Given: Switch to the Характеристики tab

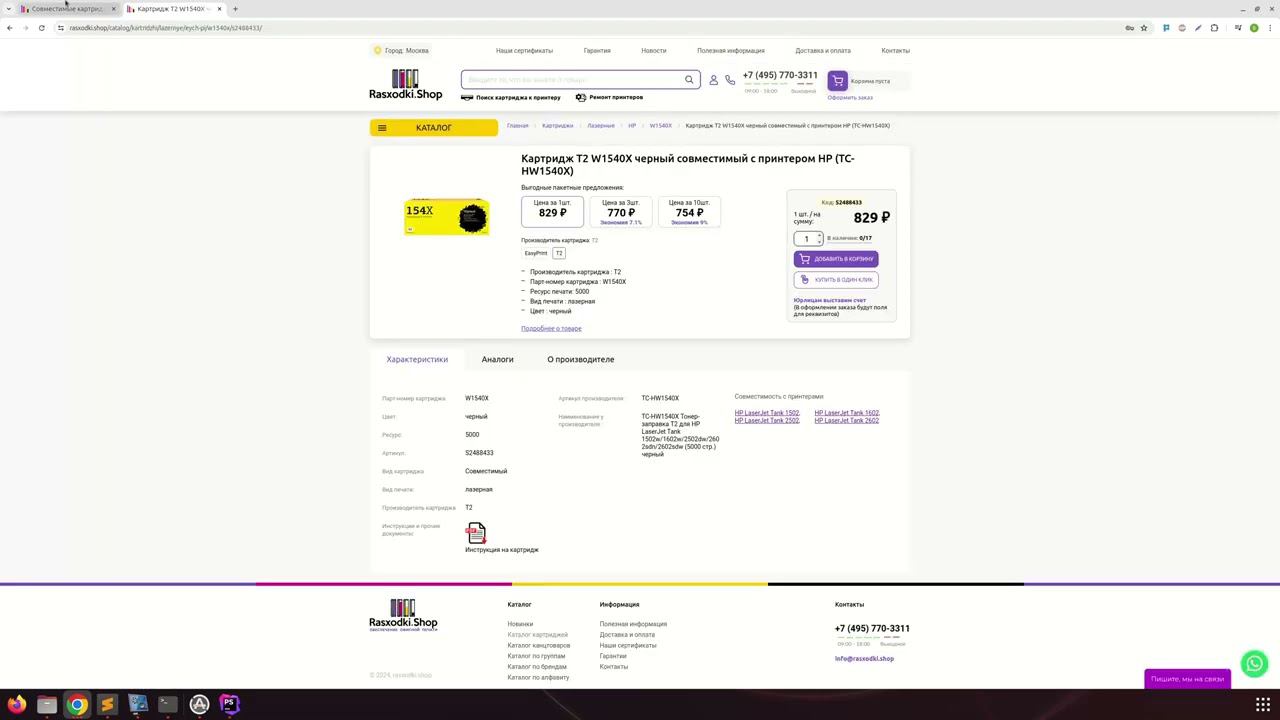Looking at the screenshot, I should tap(417, 359).
